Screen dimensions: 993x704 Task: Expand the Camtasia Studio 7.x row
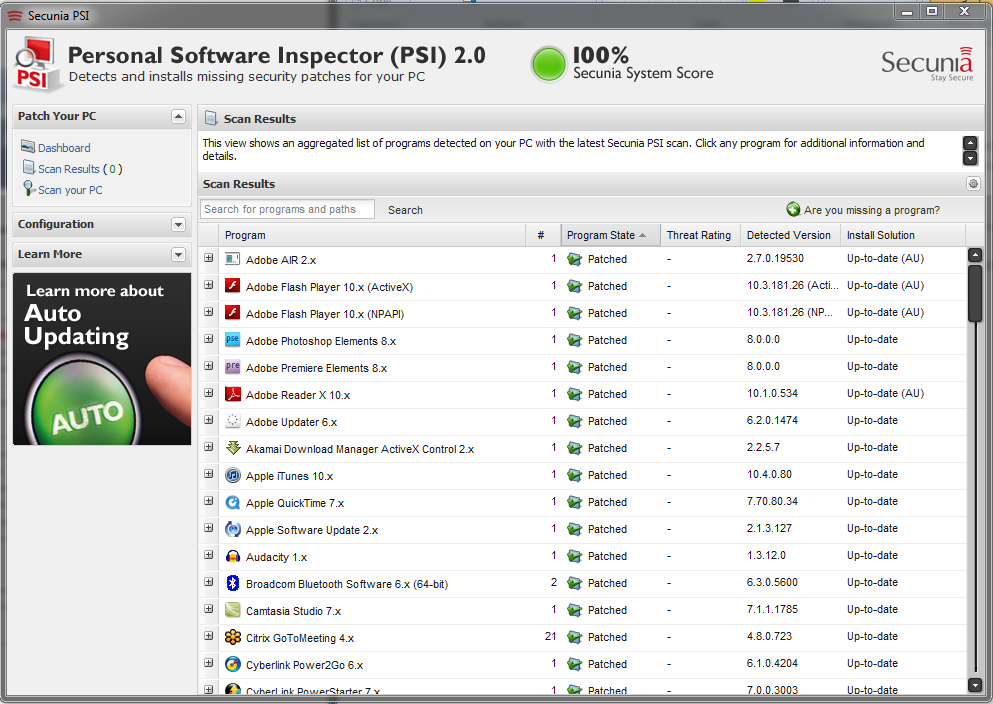click(x=209, y=610)
